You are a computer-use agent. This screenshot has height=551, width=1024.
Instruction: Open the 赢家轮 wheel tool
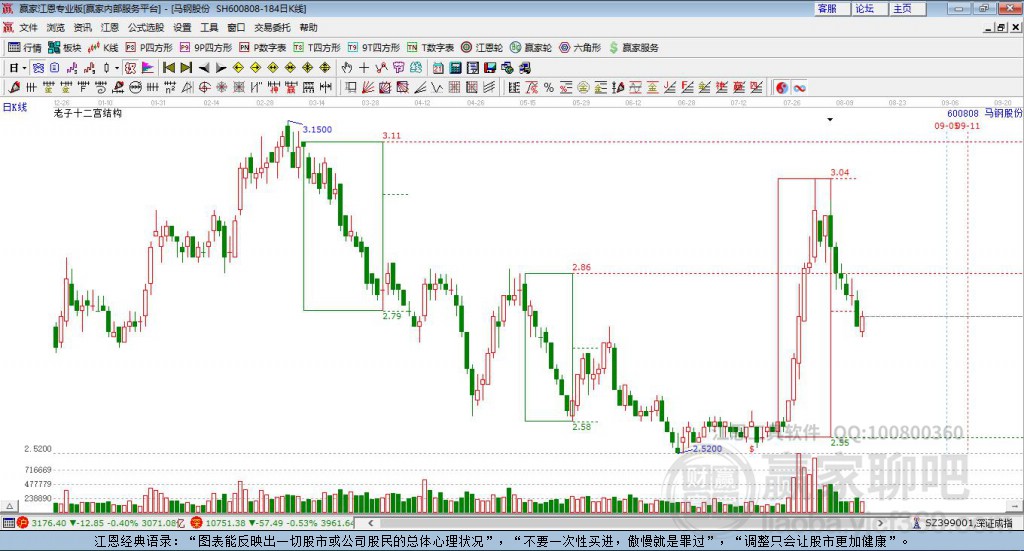coord(531,48)
